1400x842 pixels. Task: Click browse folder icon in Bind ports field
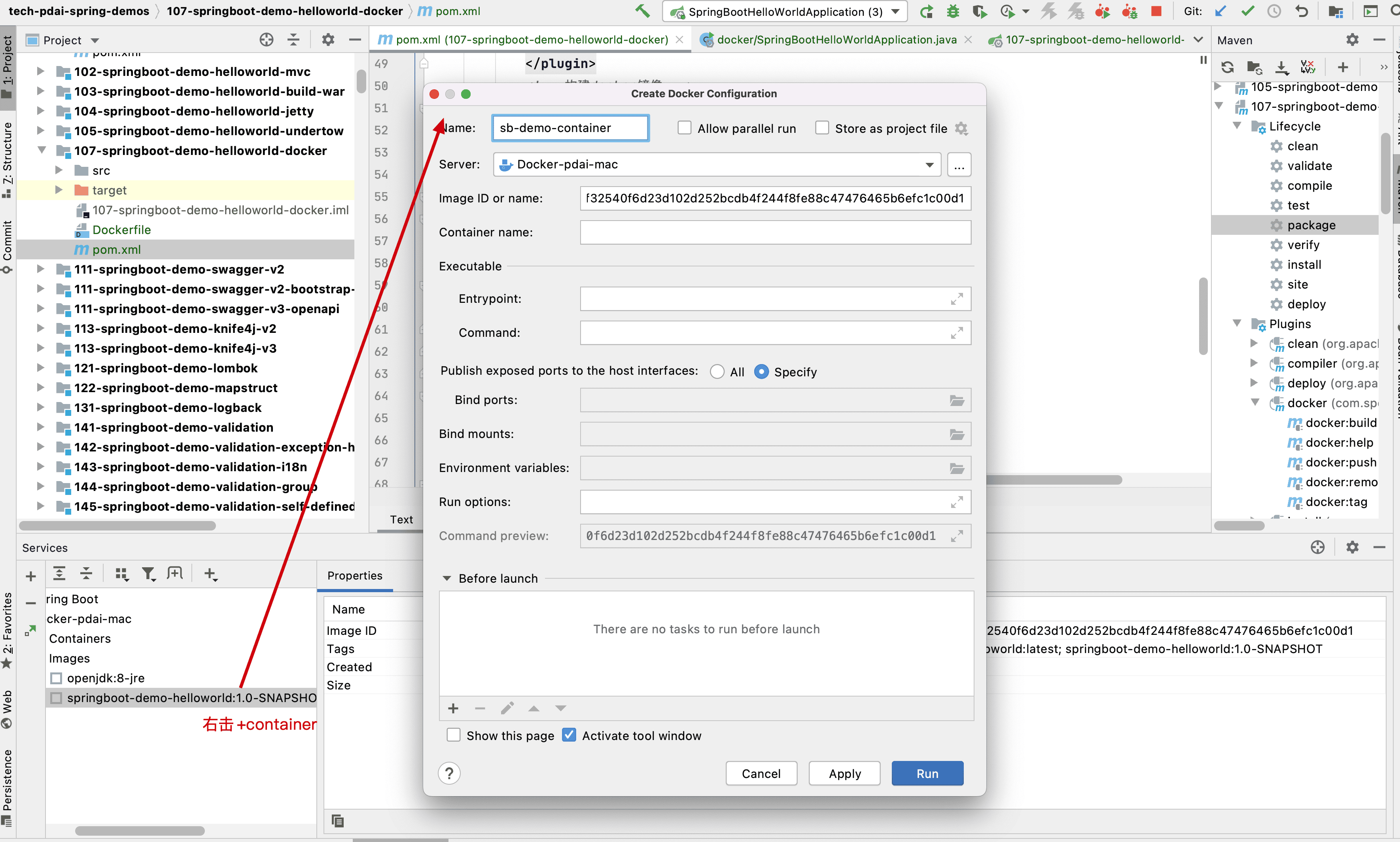(957, 400)
